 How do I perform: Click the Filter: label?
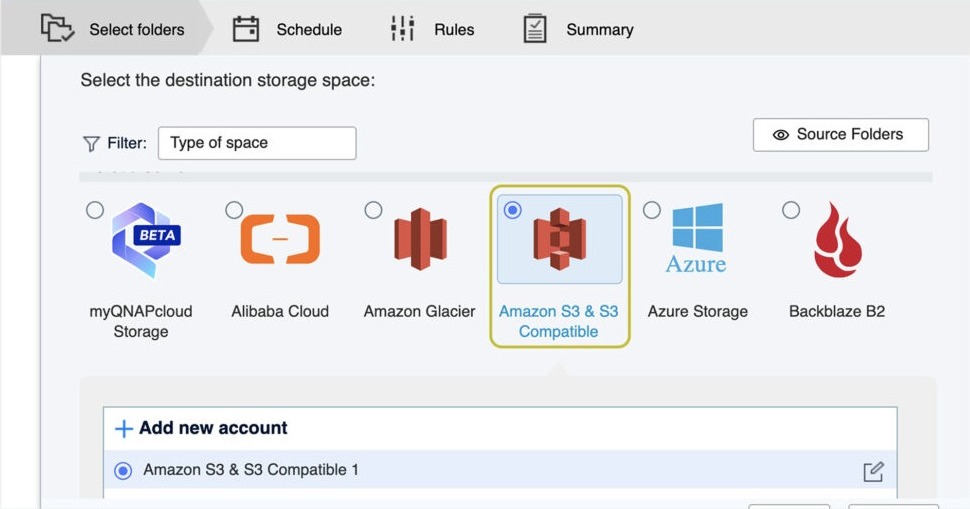(x=127, y=143)
